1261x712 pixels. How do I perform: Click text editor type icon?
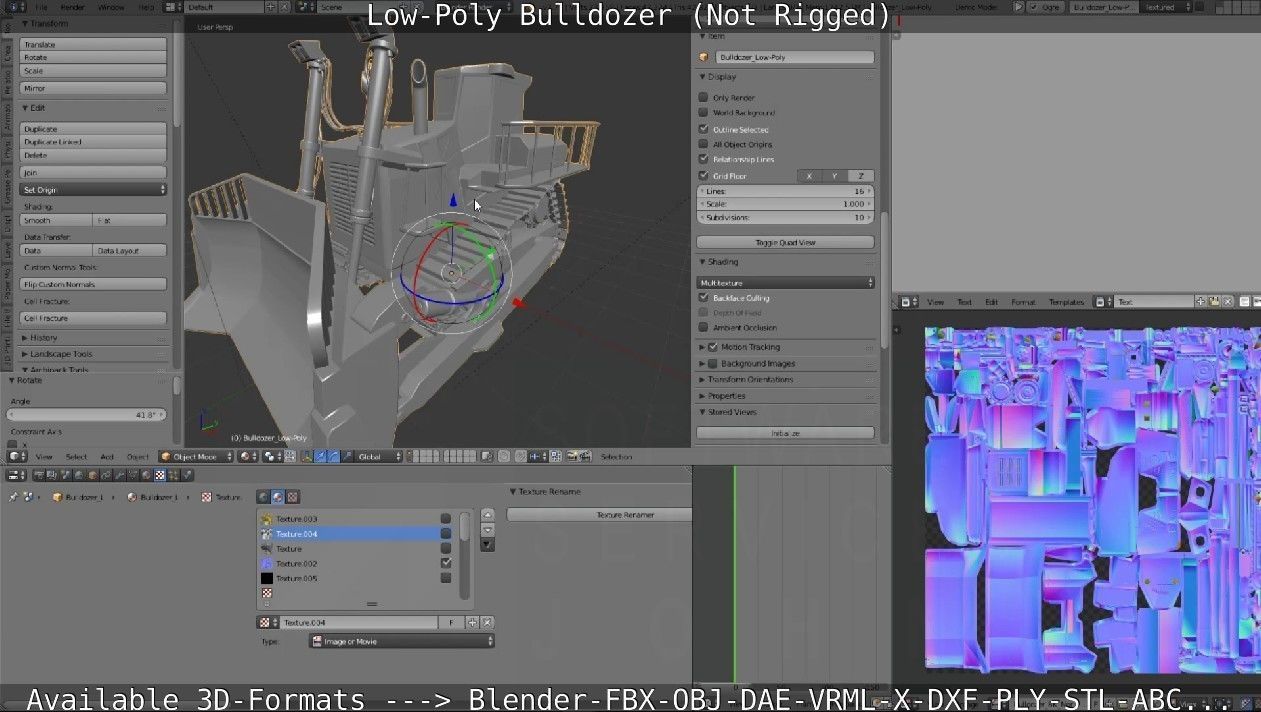point(908,301)
